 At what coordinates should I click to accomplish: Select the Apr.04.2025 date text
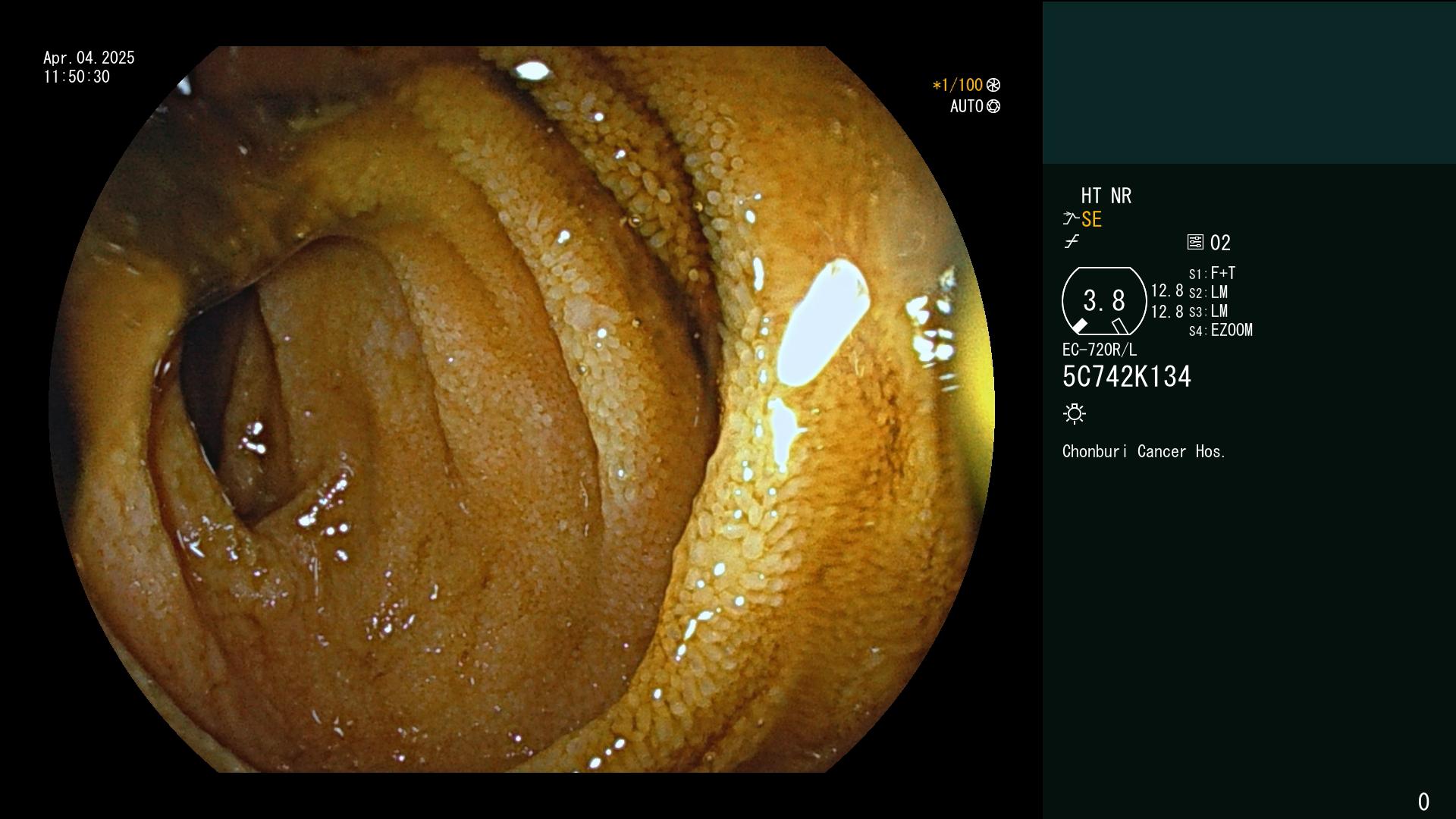89,58
